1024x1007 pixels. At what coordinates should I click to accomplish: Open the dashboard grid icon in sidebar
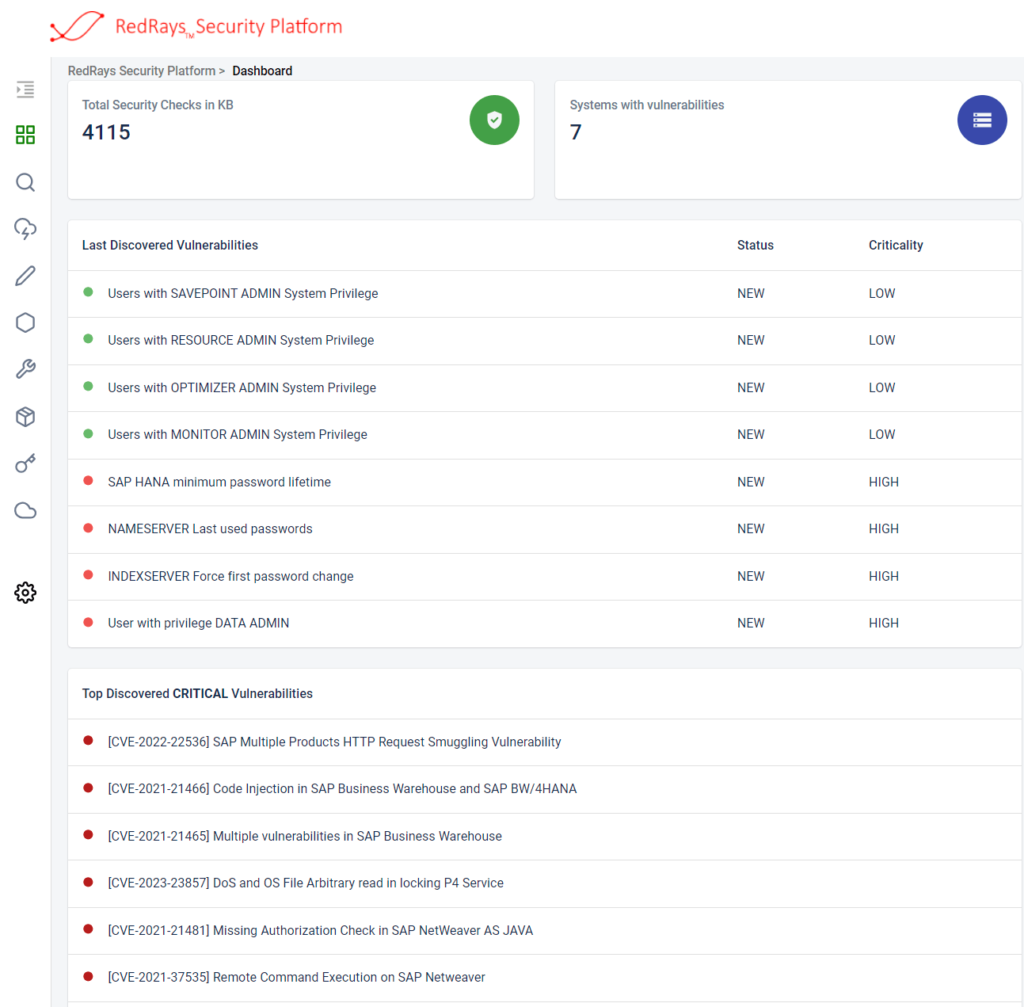point(25,135)
